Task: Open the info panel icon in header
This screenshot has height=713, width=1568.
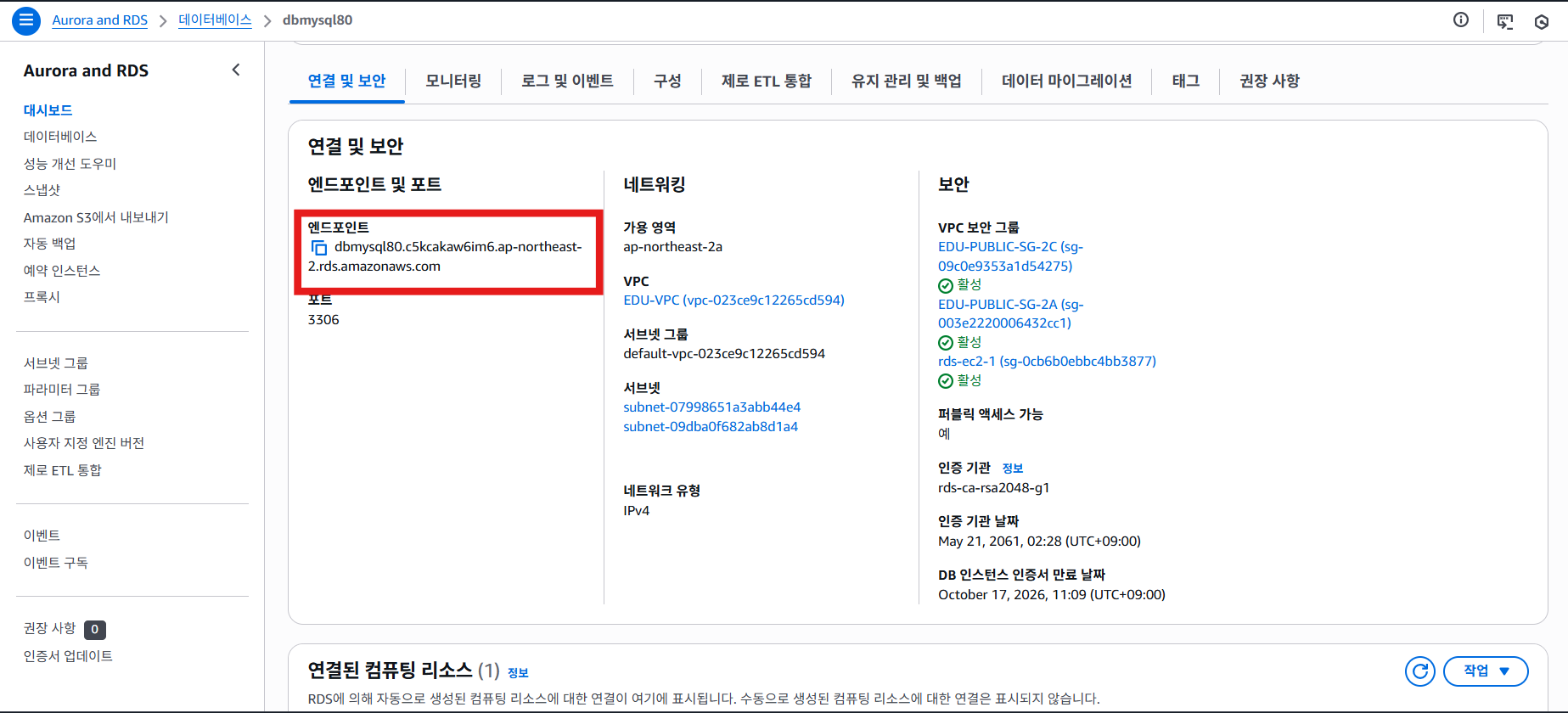Action: click(1460, 20)
